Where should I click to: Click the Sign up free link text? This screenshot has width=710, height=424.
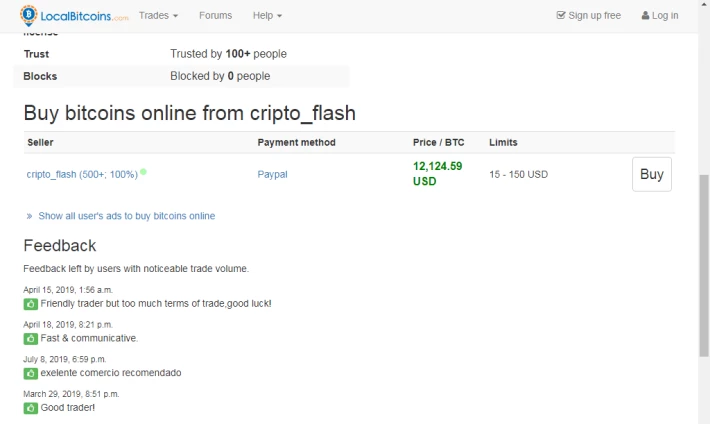point(595,15)
